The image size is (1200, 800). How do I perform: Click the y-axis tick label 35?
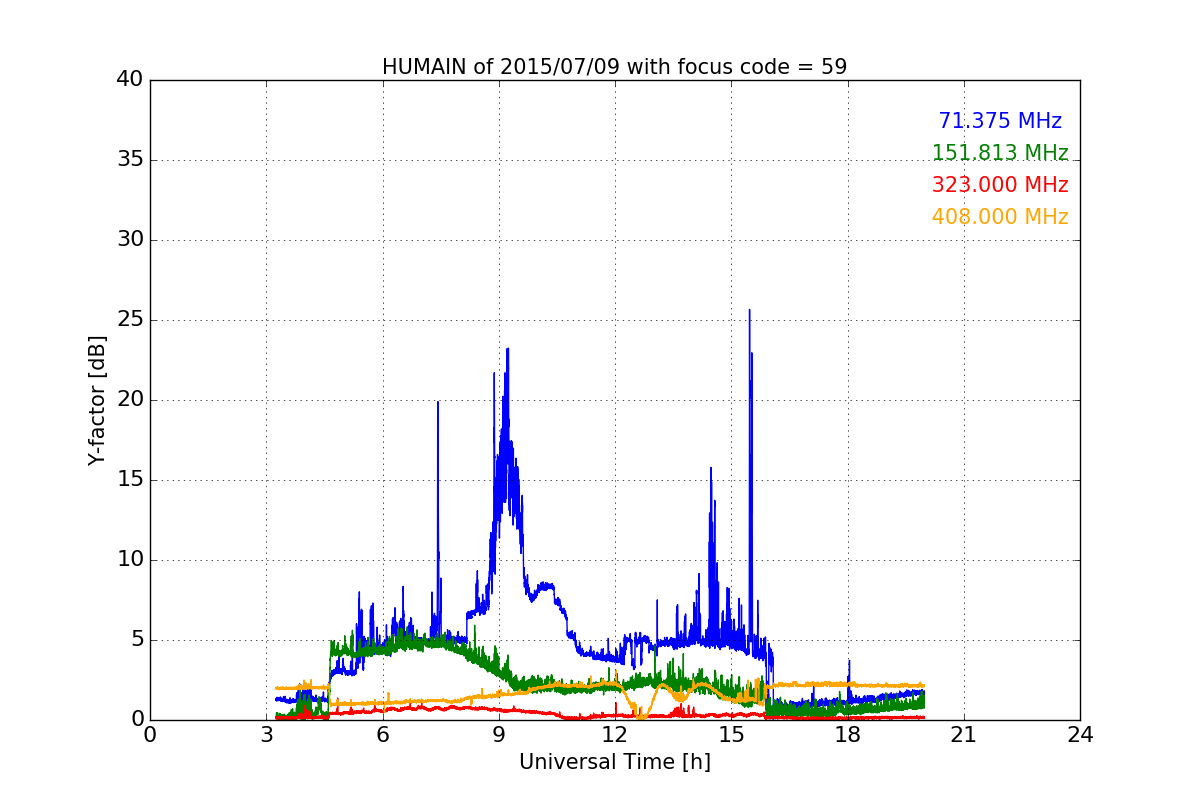pos(130,160)
